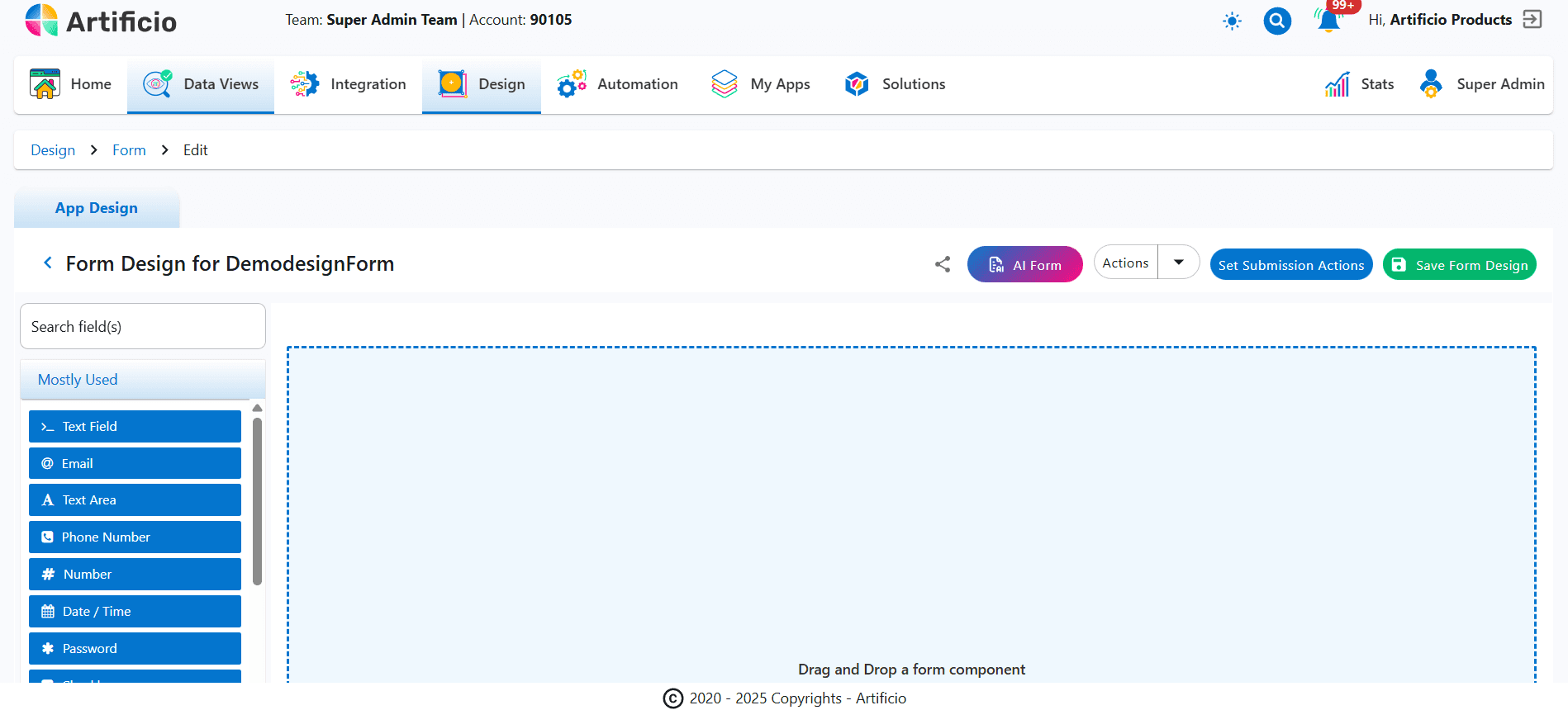Click the Stats bar chart icon
Image resolution: width=1568 pixels, height=710 pixels.
coord(1337,84)
